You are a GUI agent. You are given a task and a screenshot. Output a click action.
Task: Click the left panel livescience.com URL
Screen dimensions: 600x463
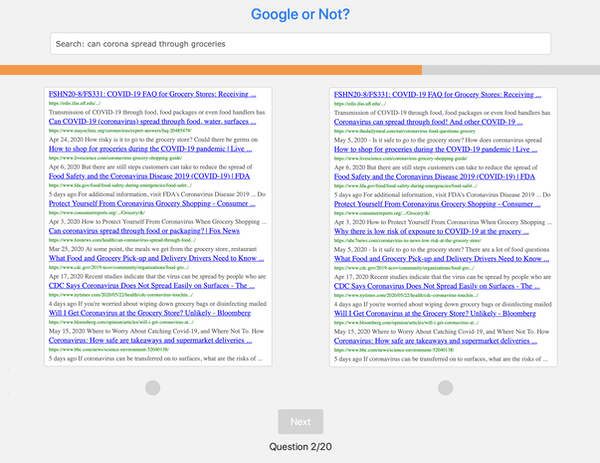click(115, 158)
